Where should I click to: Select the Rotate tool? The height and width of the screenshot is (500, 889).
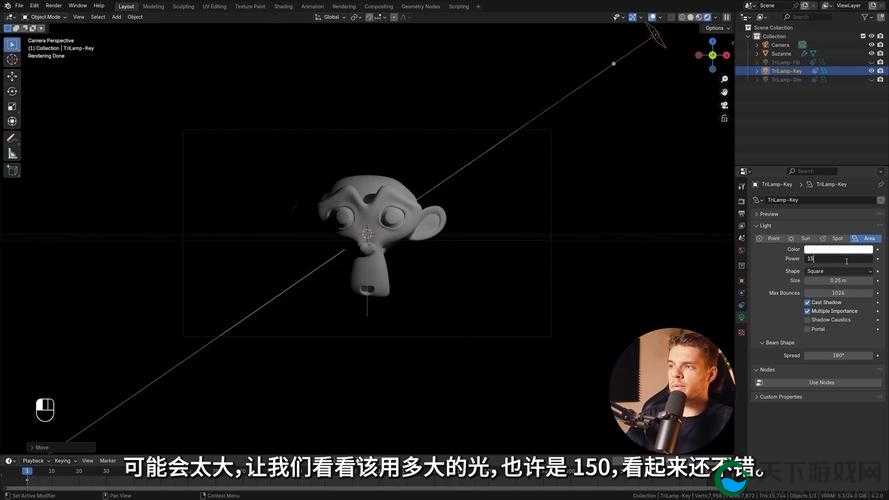[x=12, y=91]
